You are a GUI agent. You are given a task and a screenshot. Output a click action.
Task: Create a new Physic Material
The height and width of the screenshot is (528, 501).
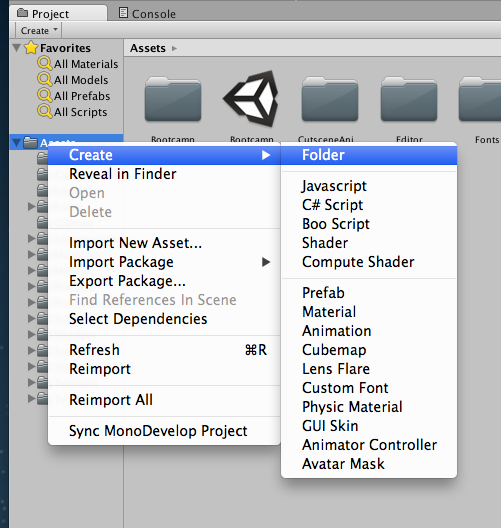click(369, 407)
